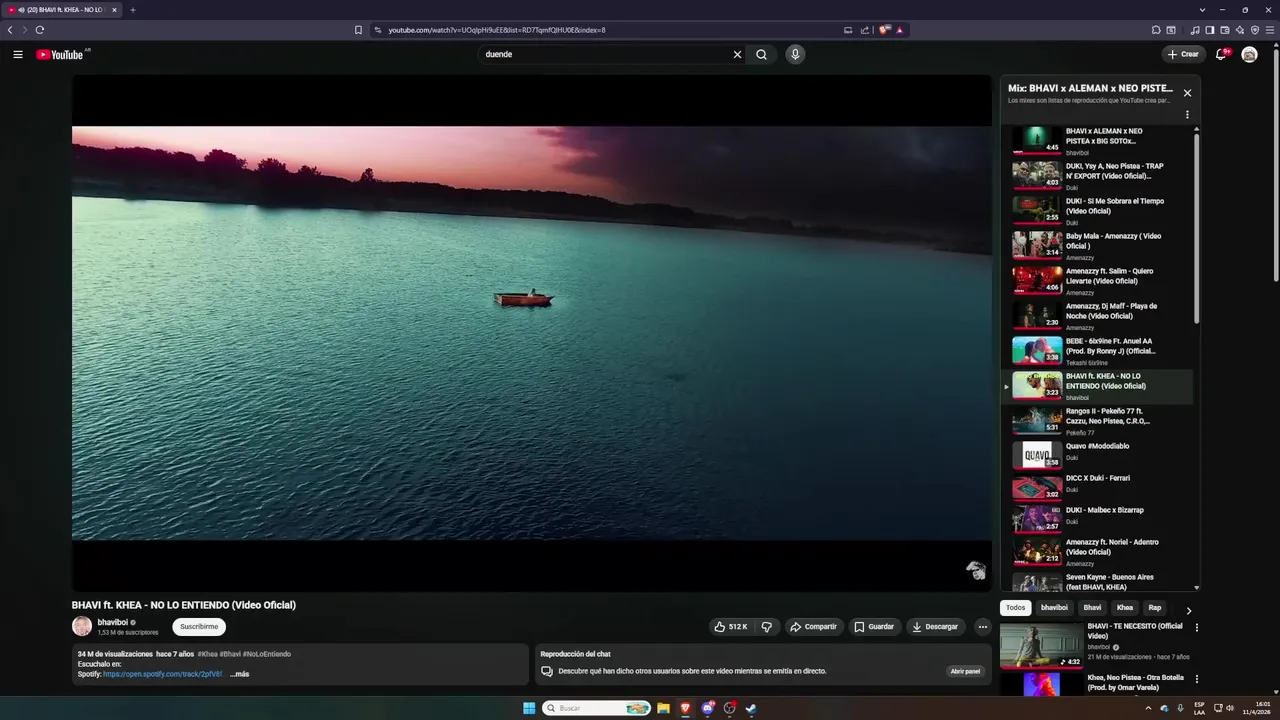
Task: Click the Compartir share button
Action: 813,627
